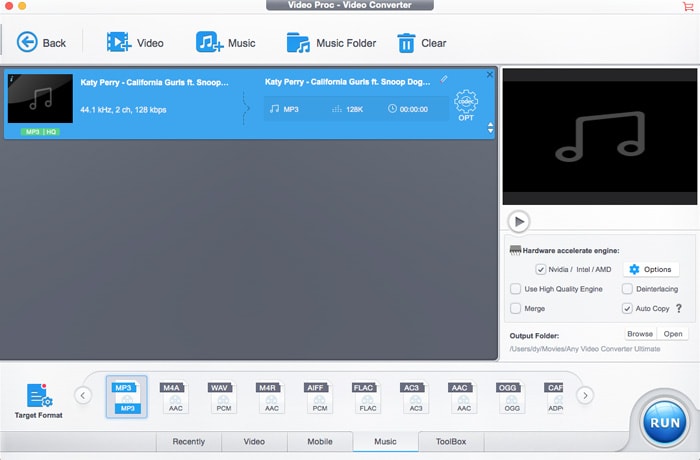
Task: Edit output file name with pencil icon
Action: click(443, 79)
